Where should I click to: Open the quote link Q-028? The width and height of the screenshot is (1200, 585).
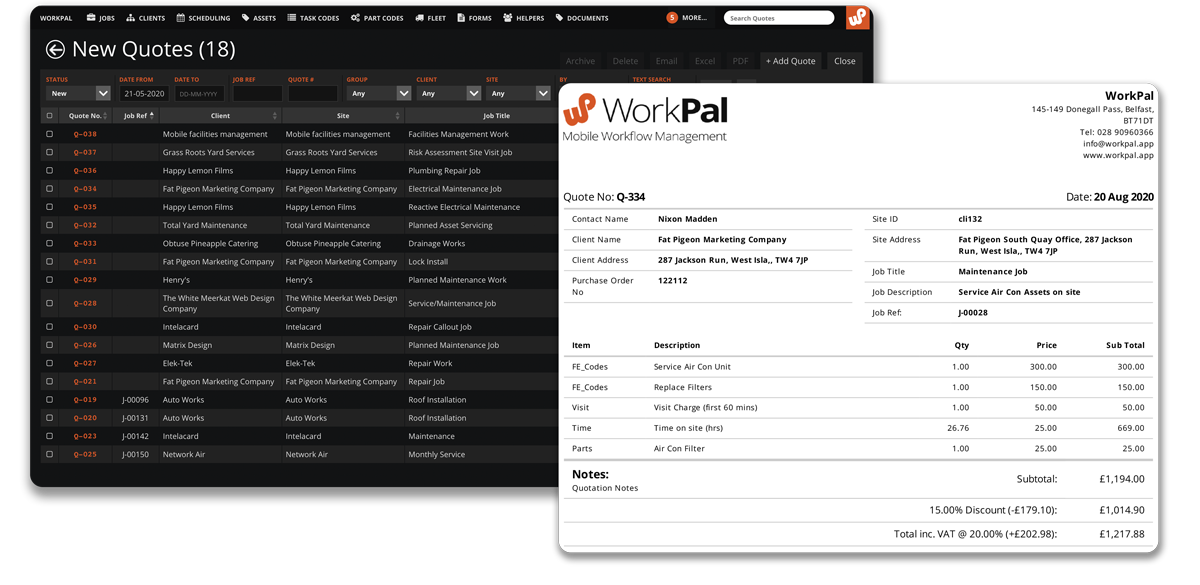(x=85, y=303)
